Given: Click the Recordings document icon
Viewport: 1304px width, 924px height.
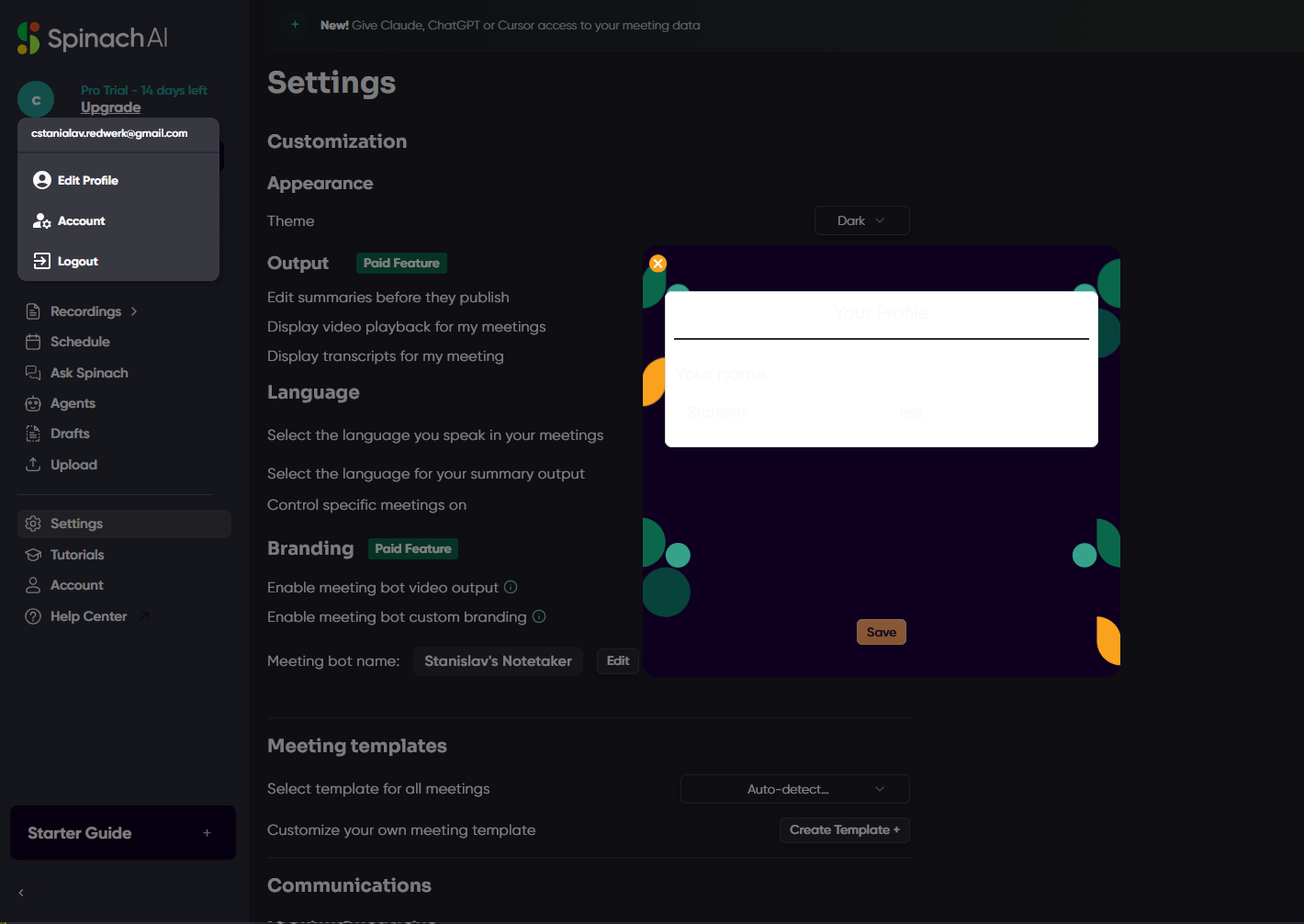Looking at the screenshot, I should coord(33,311).
